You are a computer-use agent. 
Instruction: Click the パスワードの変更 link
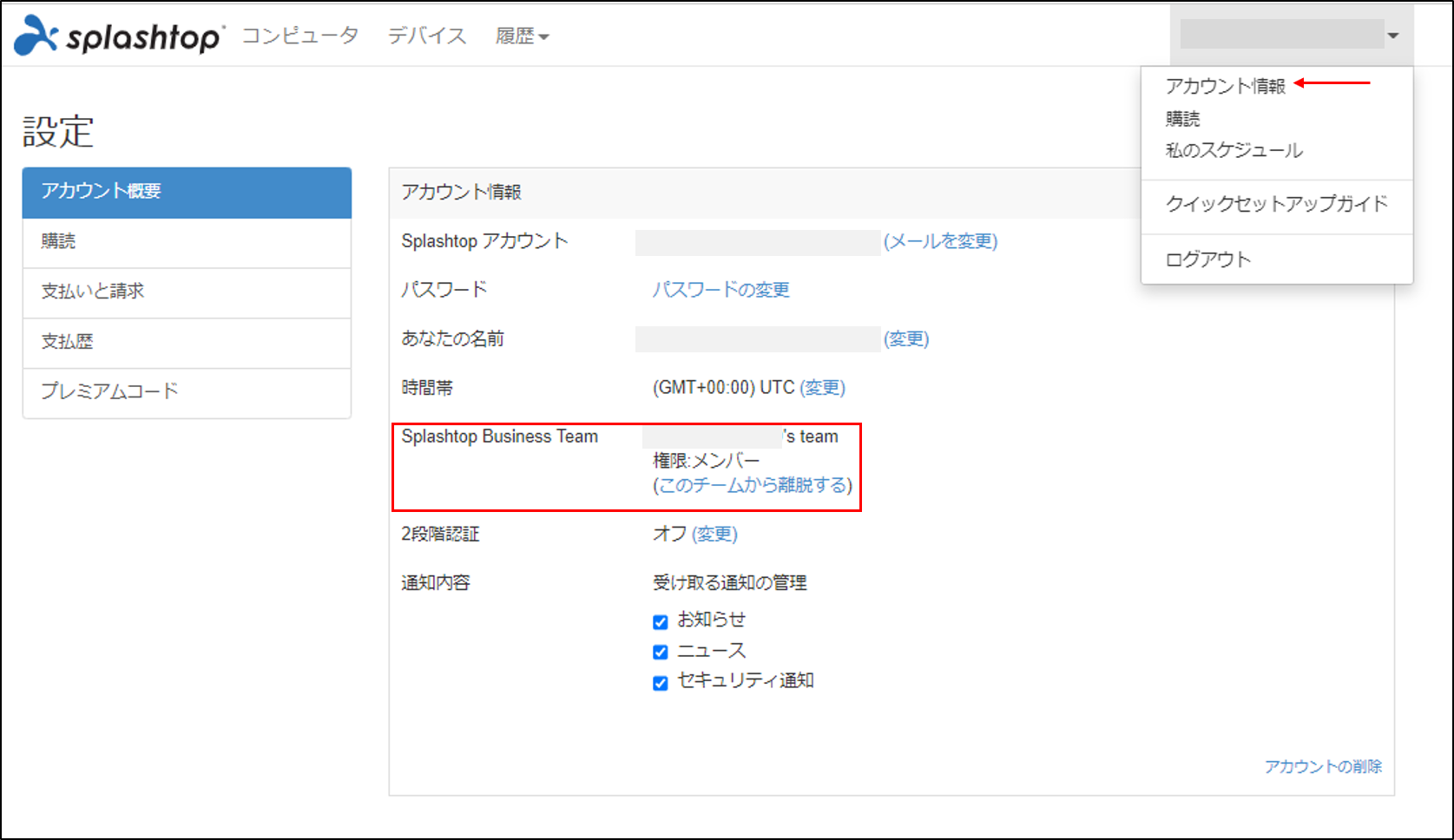click(720, 290)
